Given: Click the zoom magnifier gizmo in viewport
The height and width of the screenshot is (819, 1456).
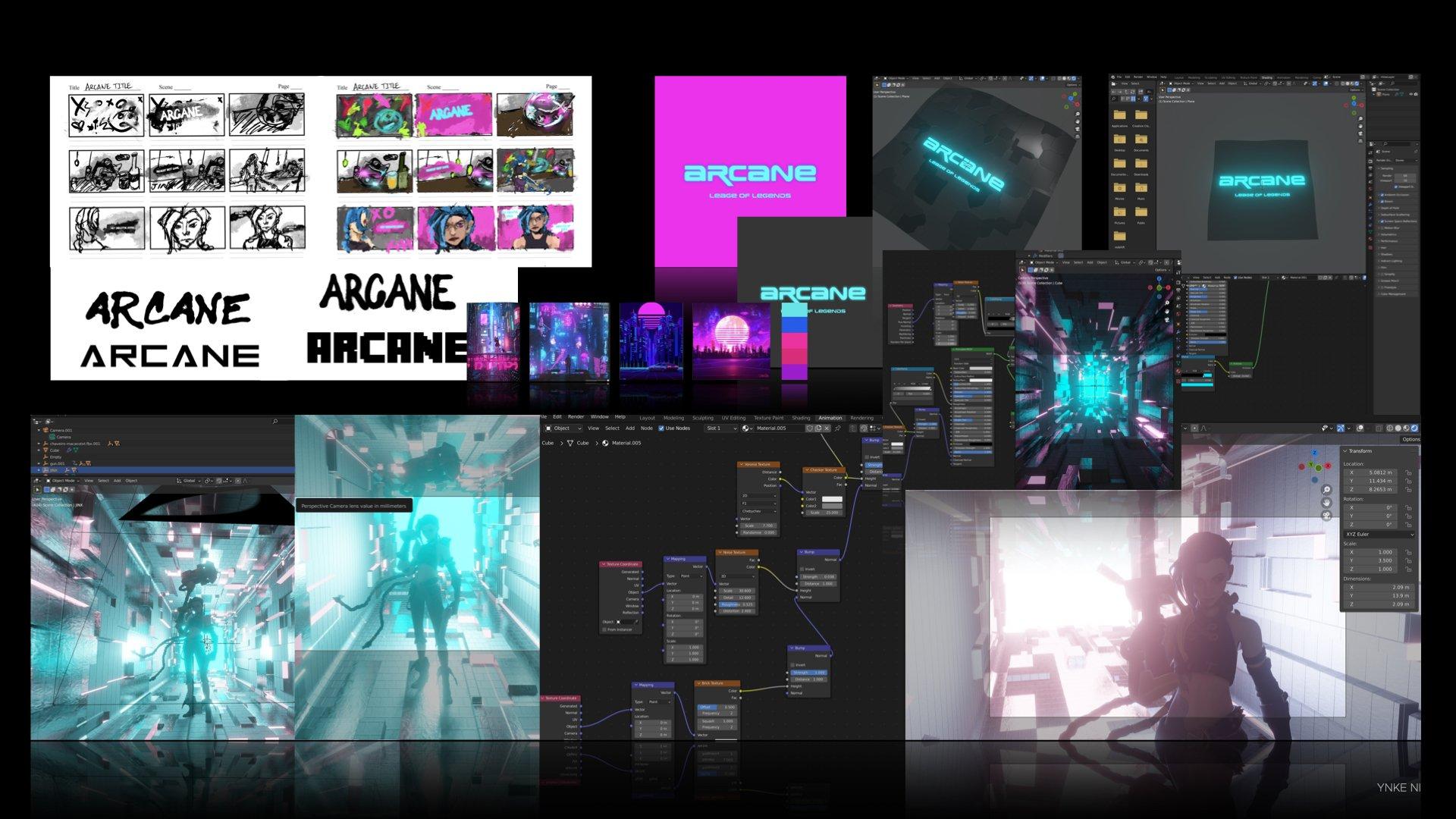Looking at the screenshot, I should (1326, 490).
